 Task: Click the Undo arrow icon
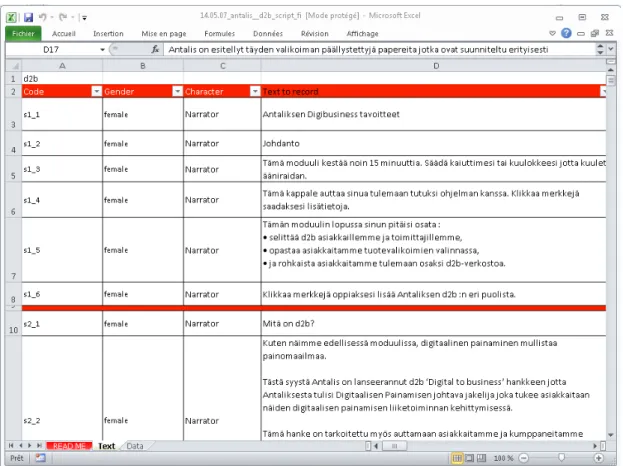pyautogui.click(x=43, y=17)
